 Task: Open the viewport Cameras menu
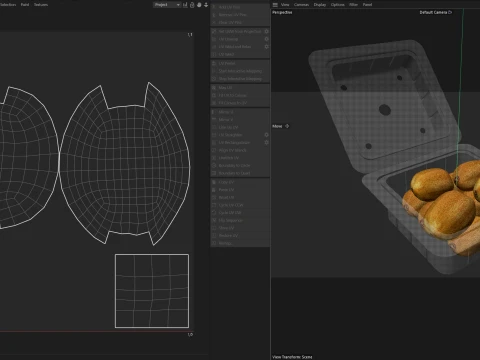click(301, 5)
